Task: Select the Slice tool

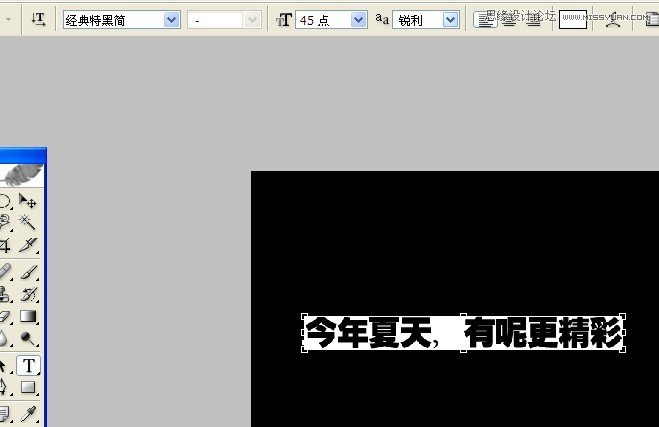Action: (28, 245)
